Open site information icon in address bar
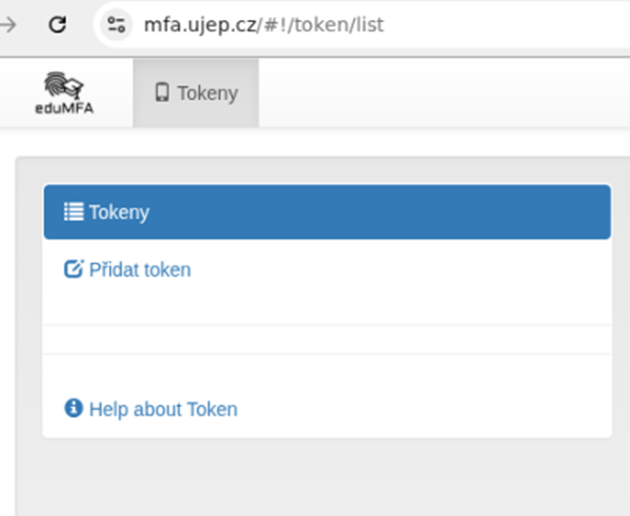Image resolution: width=630 pixels, height=516 pixels. 116,25
